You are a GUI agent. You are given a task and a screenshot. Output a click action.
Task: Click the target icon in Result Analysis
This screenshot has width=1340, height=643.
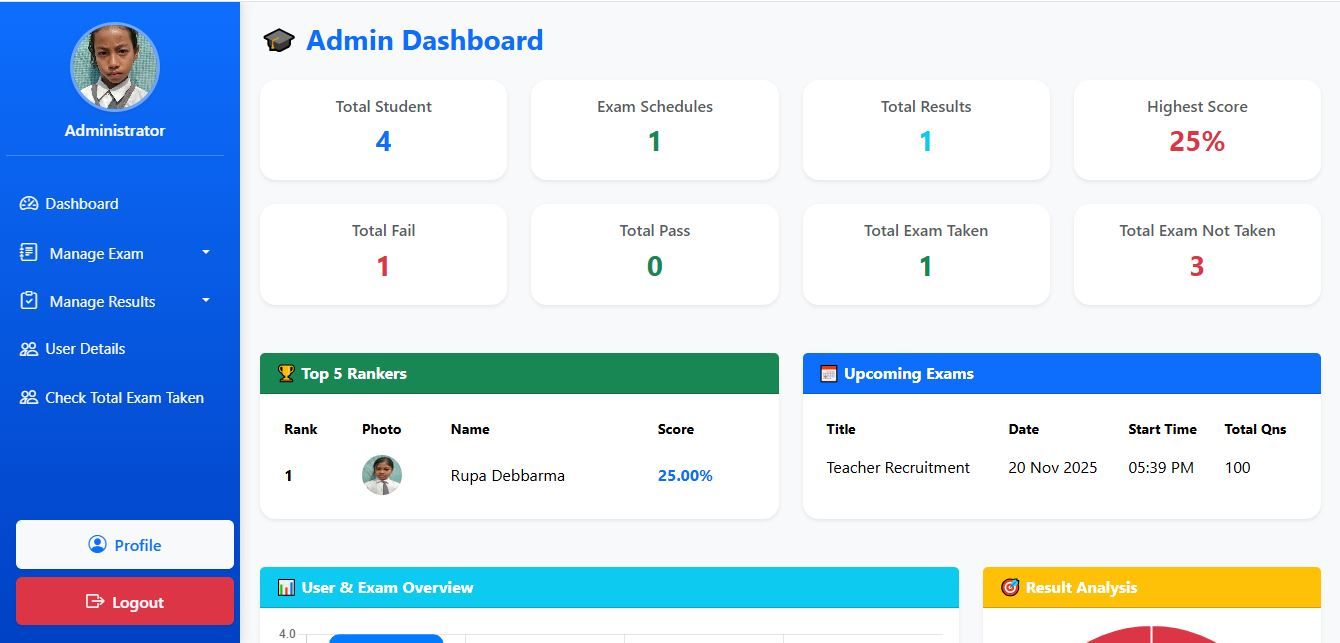point(1010,588)
